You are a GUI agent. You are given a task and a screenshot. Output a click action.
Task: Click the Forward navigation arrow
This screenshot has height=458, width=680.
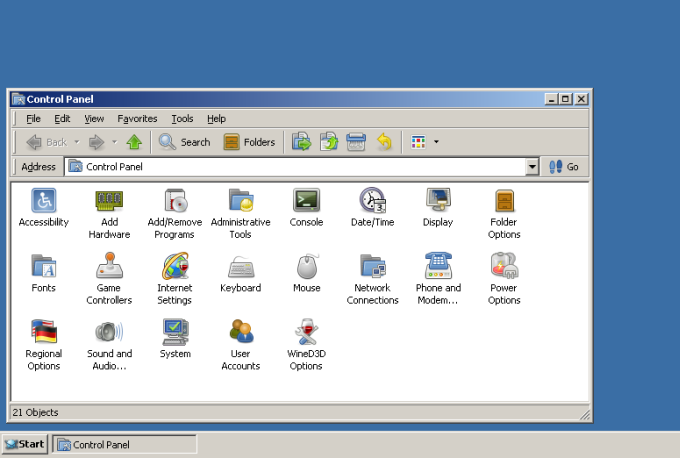pyautogui.click(x=96, y=142)
